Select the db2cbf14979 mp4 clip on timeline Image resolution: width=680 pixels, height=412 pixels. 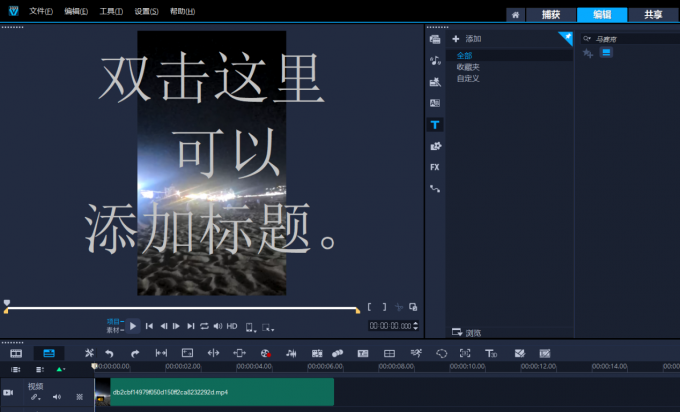point(214,392)
